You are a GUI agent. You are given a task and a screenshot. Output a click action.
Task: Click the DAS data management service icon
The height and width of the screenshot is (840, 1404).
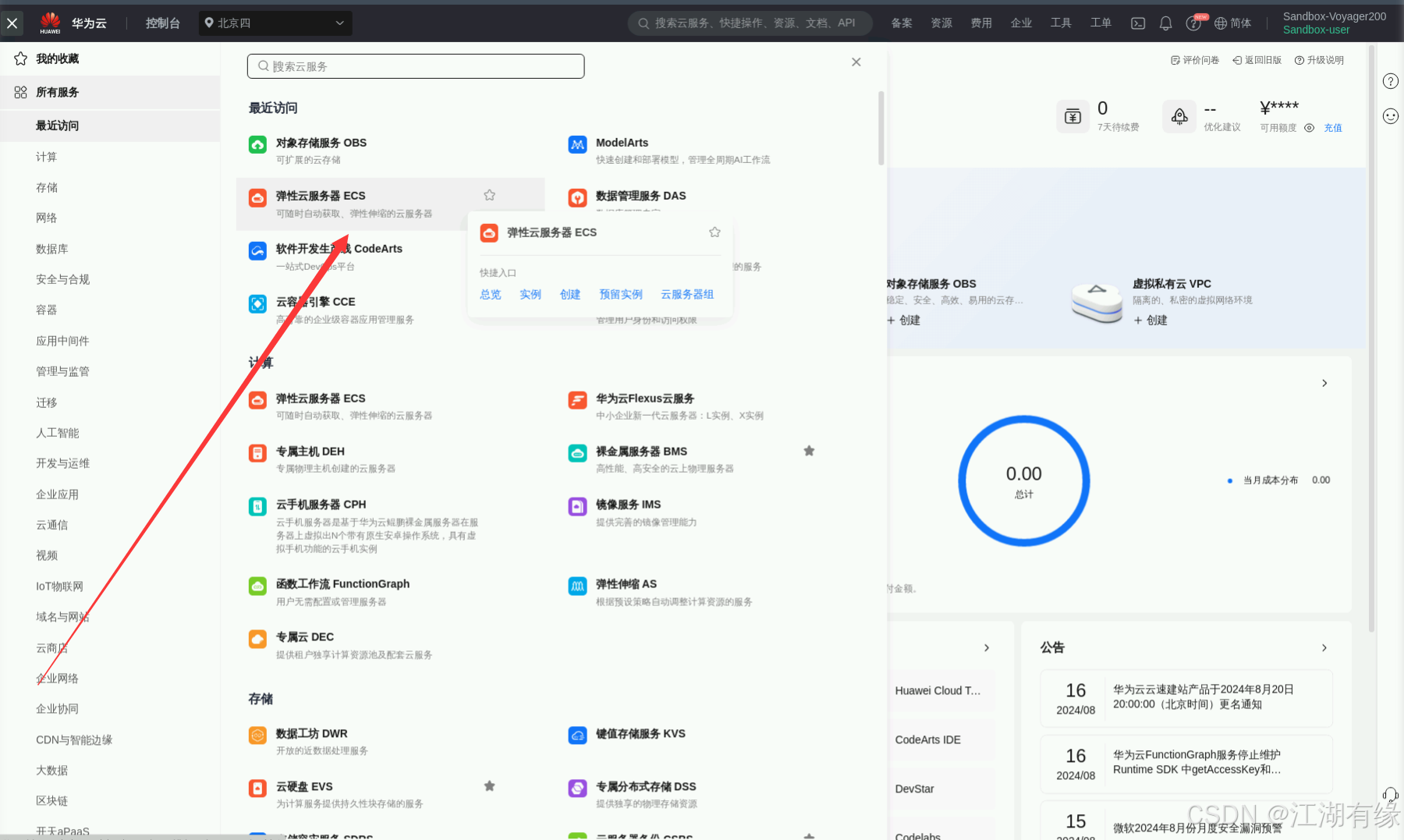[577, 197]
